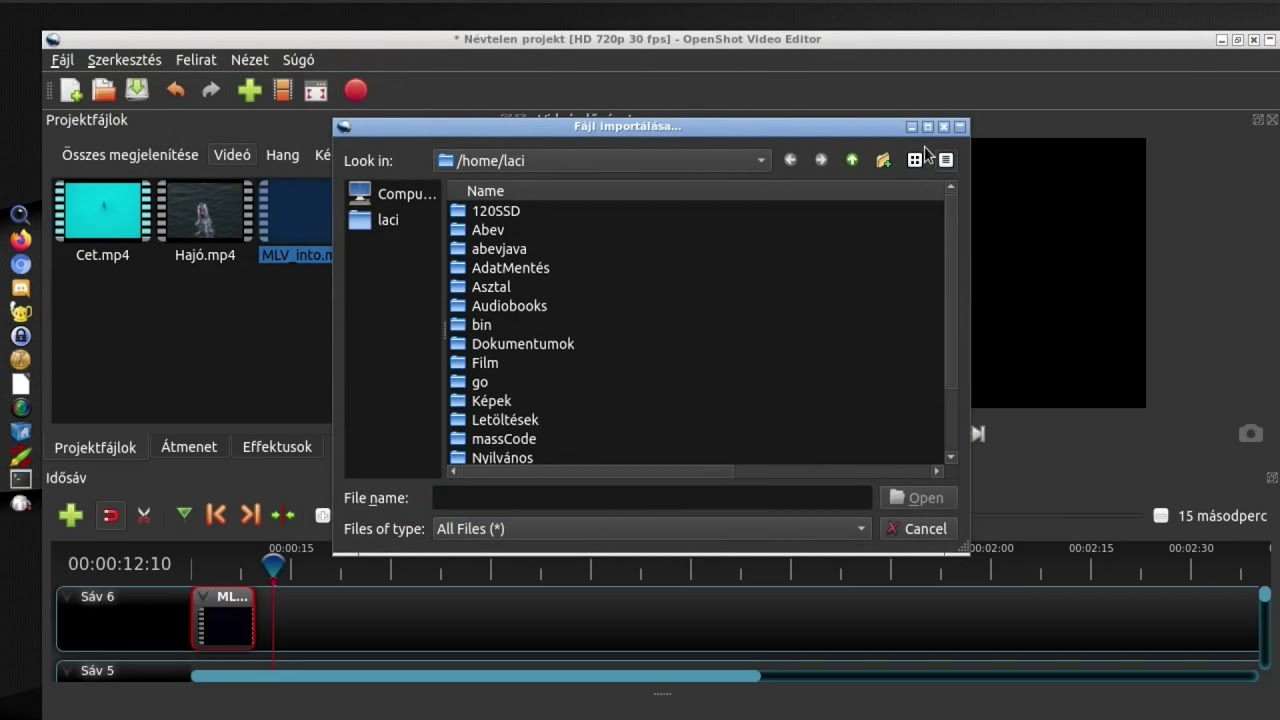Click the timeline horizontal scrollbar
The width and height of the screenshot is (1280, 720).
pos(475,677)
